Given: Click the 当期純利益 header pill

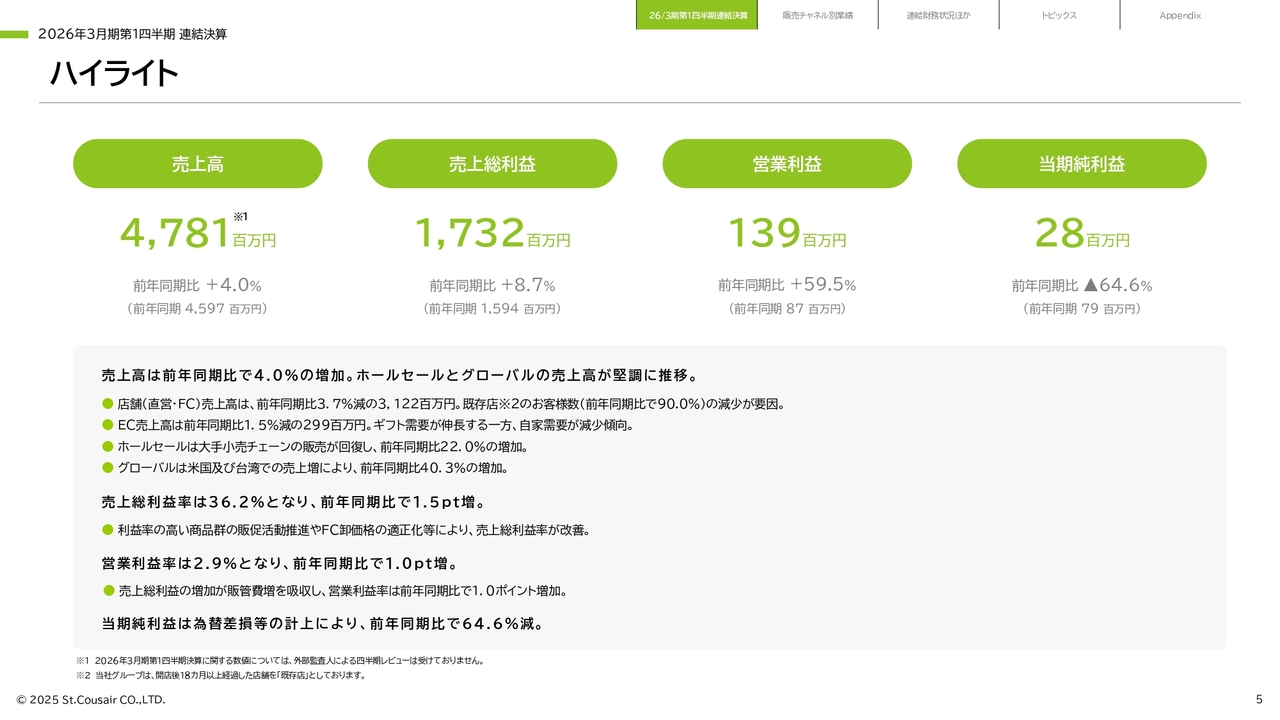Looking at the screenshot, I should 1081,163.
